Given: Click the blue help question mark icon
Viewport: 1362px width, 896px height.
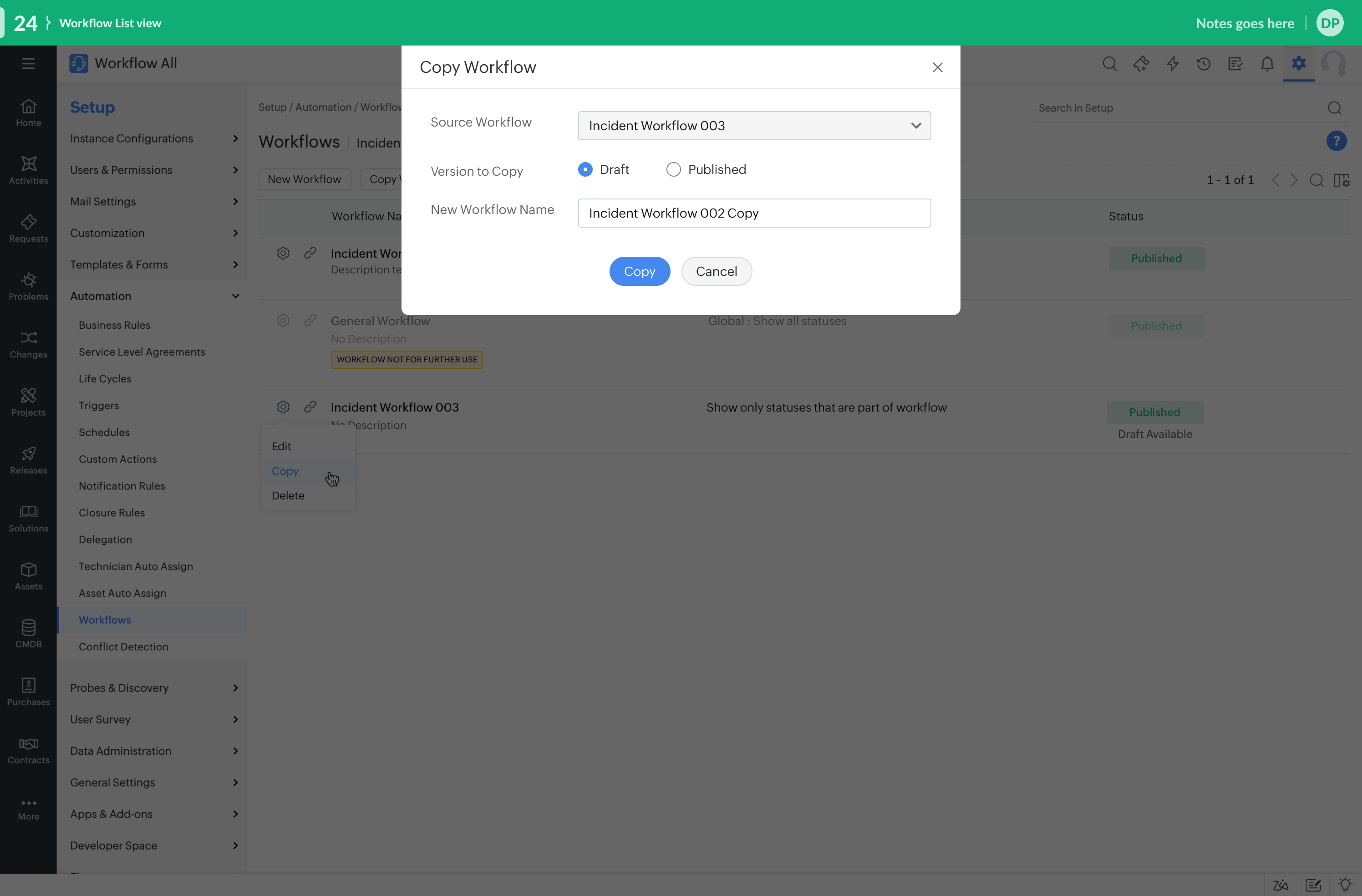Looking at the screenshot, I should [x=1336, y=141].
